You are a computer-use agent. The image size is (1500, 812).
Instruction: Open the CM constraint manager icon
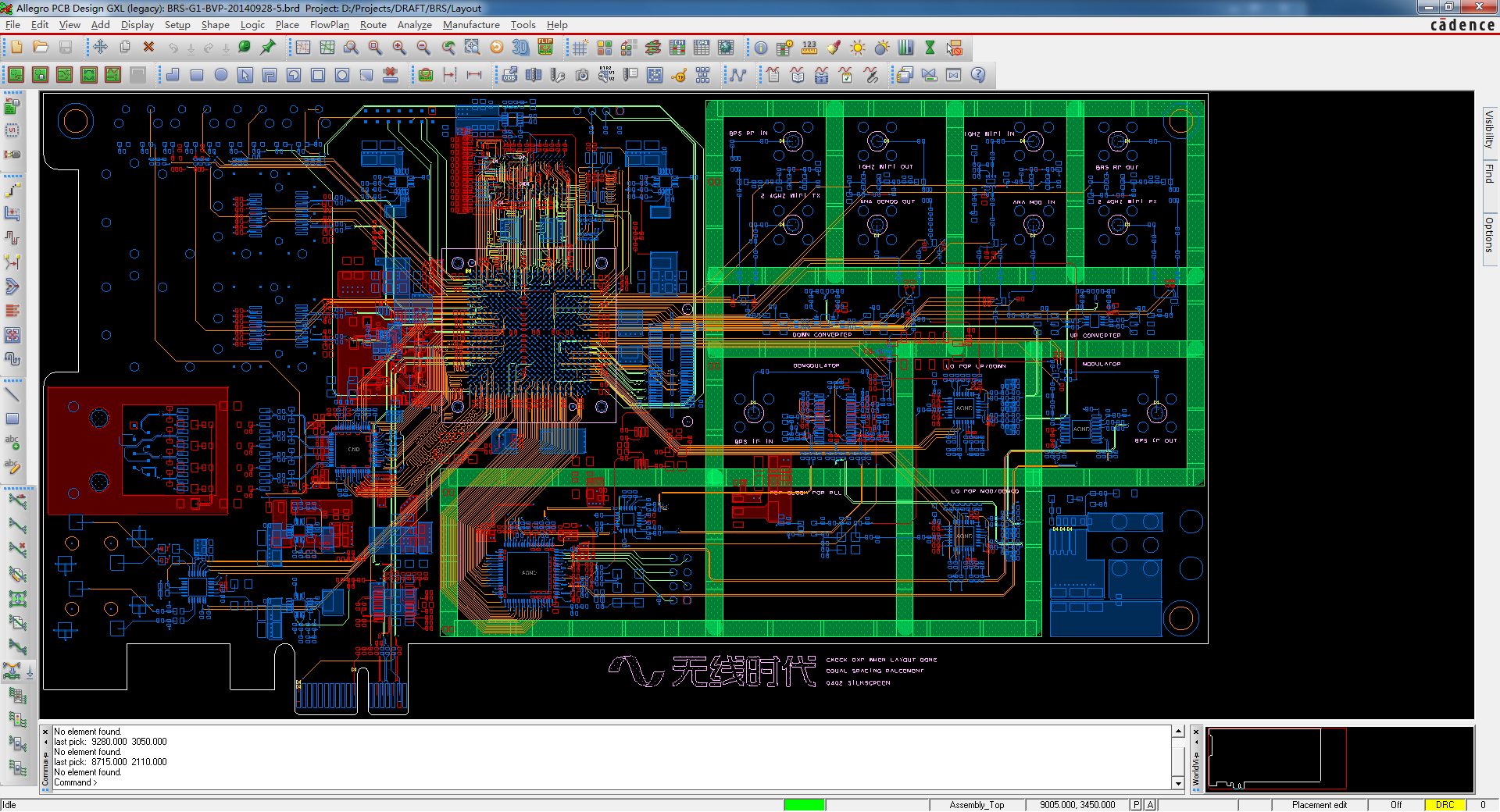(x=677, y=48)
